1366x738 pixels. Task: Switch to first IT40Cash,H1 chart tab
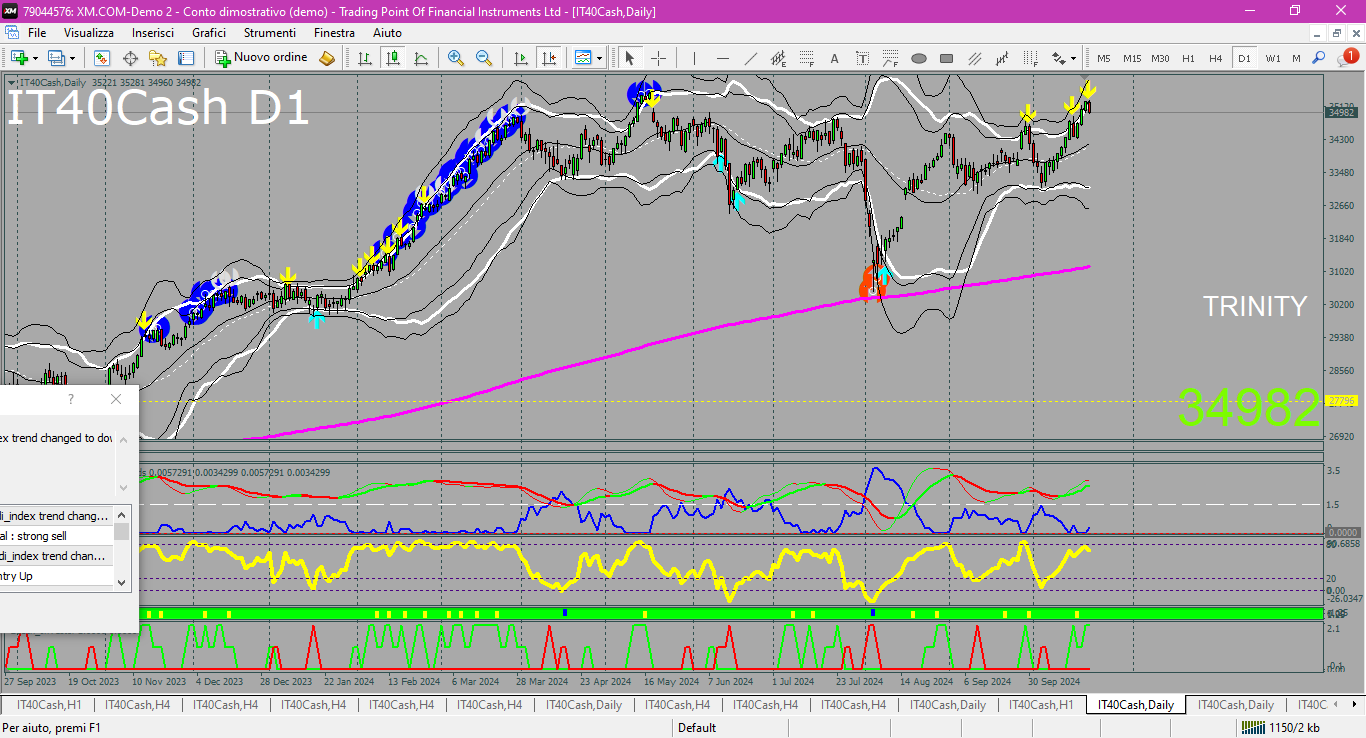(x=50, y=705)
